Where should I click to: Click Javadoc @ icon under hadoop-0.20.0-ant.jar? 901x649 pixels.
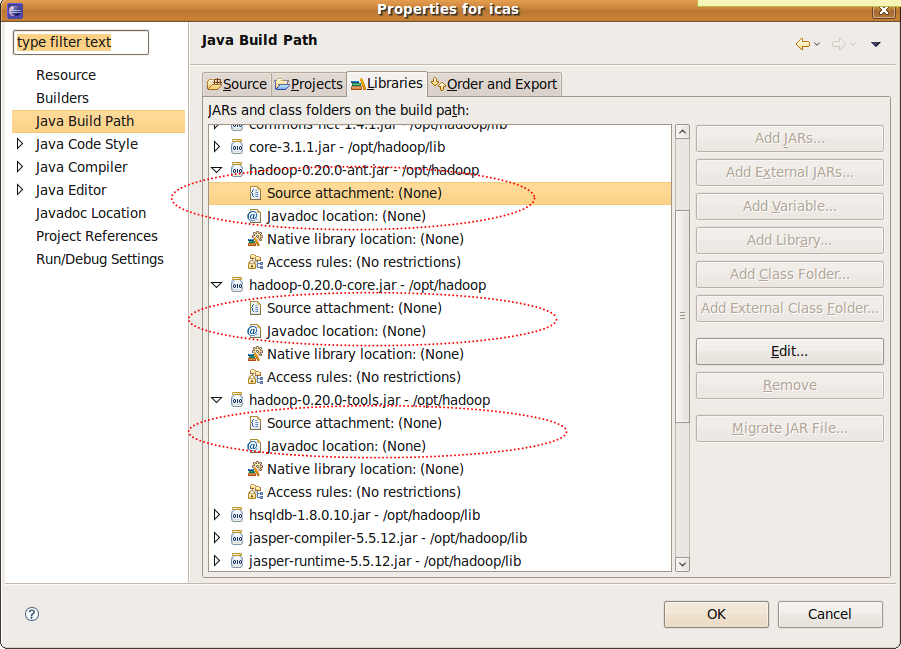point(254,216)
